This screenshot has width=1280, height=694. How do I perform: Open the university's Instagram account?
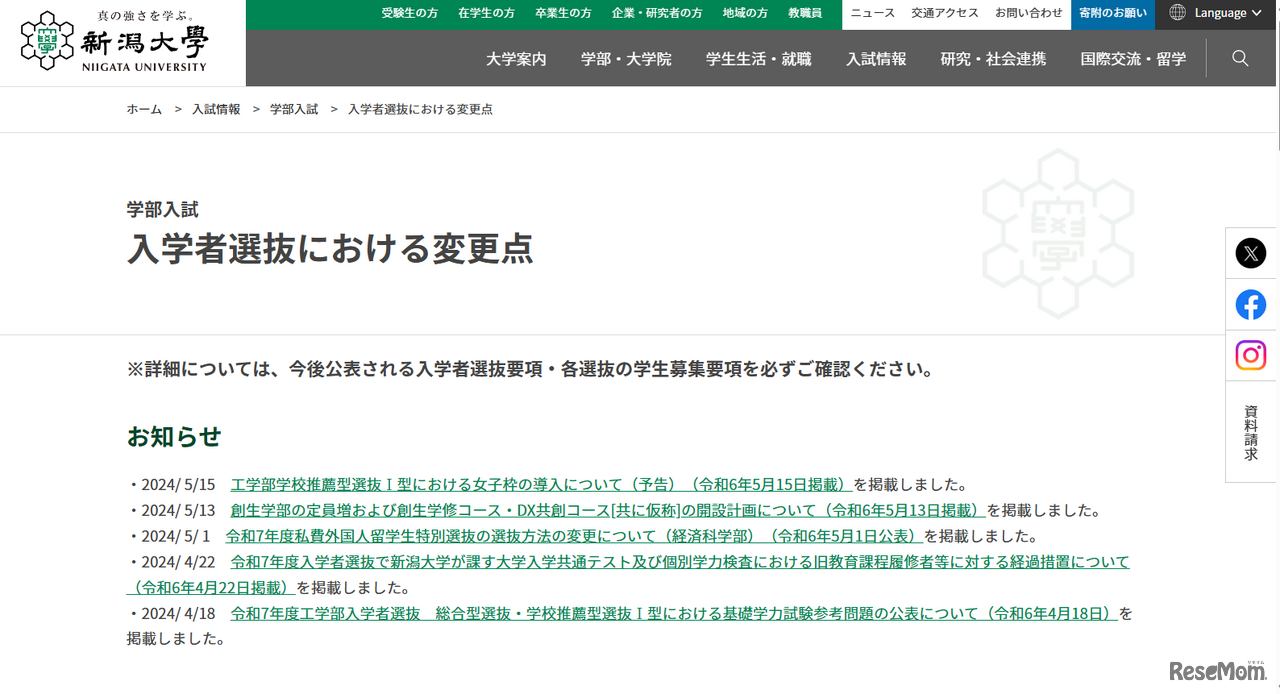pyautogui.click(x=1250, y=355)
